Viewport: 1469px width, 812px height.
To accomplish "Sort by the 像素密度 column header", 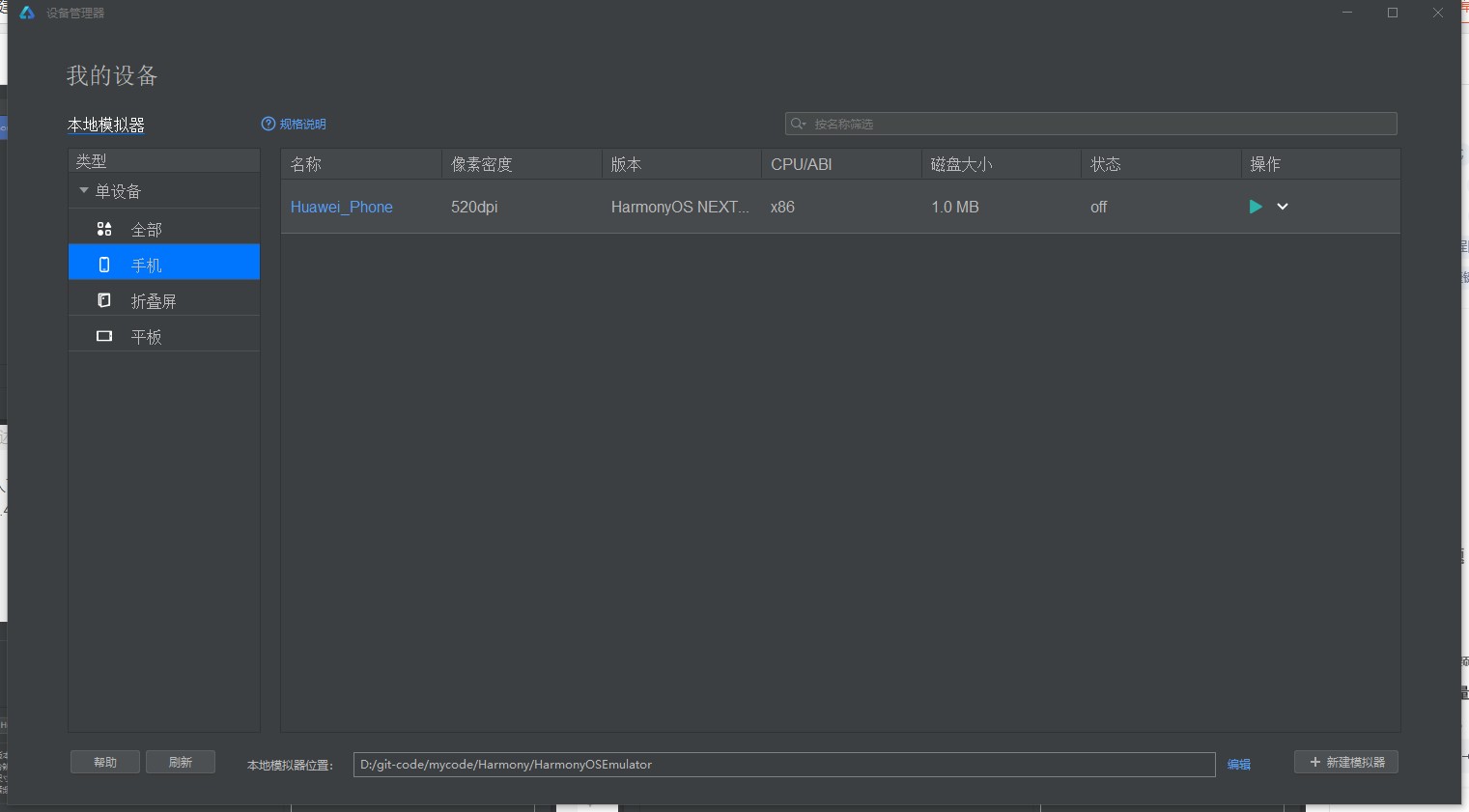I will tap(522, 164).
